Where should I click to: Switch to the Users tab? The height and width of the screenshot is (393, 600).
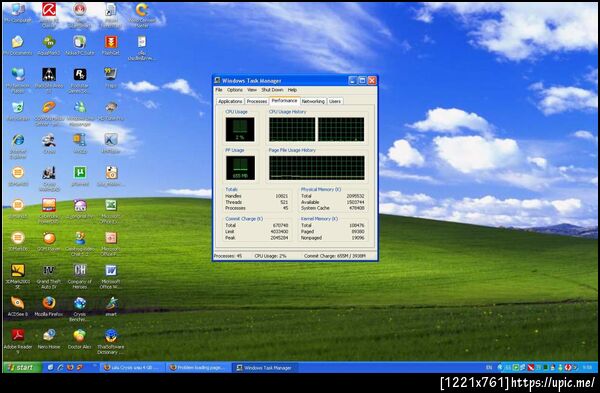click(335, 101)
